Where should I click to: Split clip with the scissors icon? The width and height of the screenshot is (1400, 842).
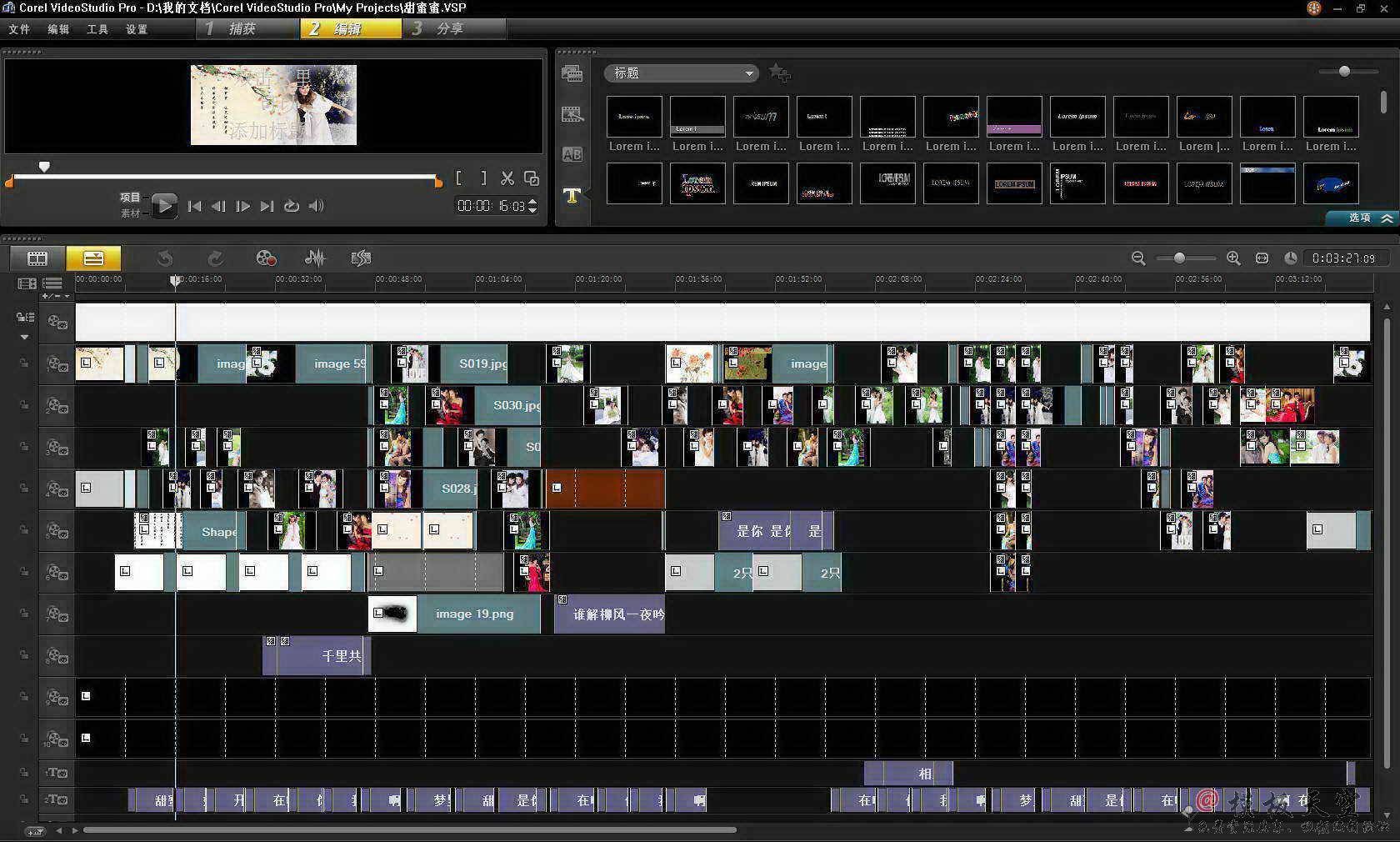click(x=507, y=178)
